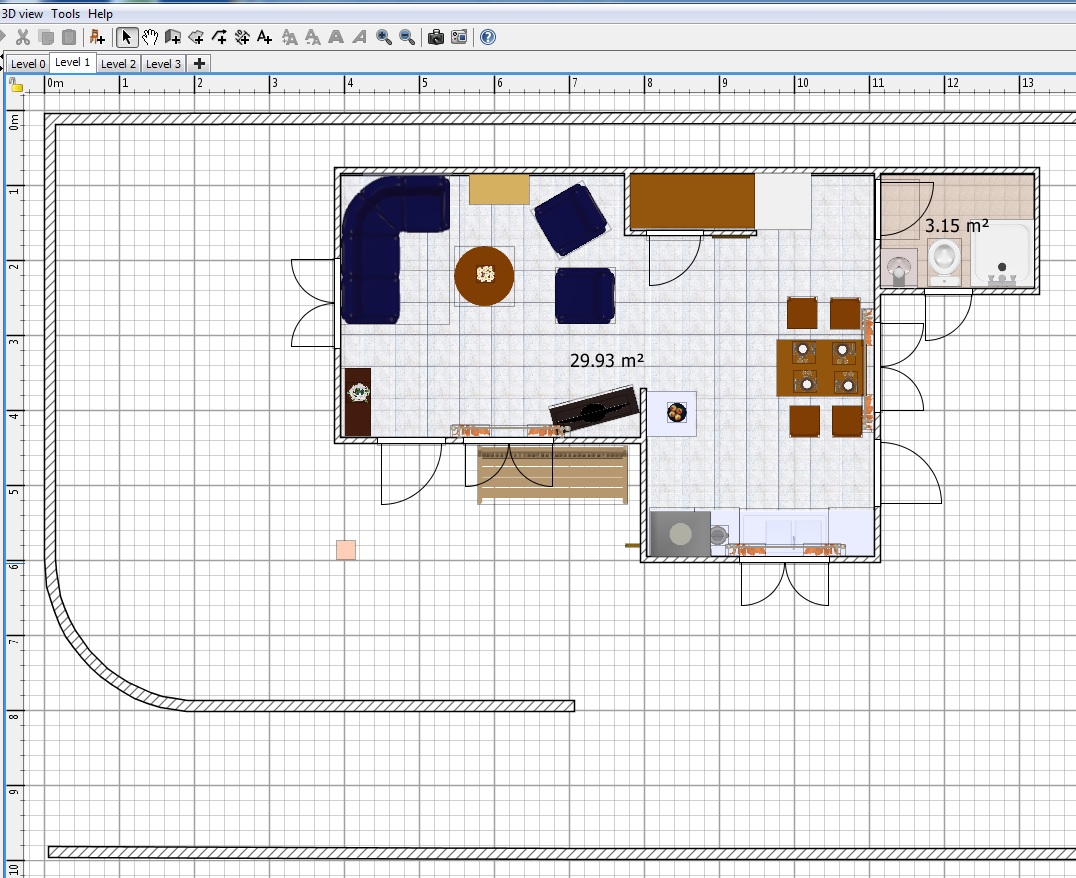Pick the Create rooms tool
The image size is (1076, 878).
(x=196, y=37)
